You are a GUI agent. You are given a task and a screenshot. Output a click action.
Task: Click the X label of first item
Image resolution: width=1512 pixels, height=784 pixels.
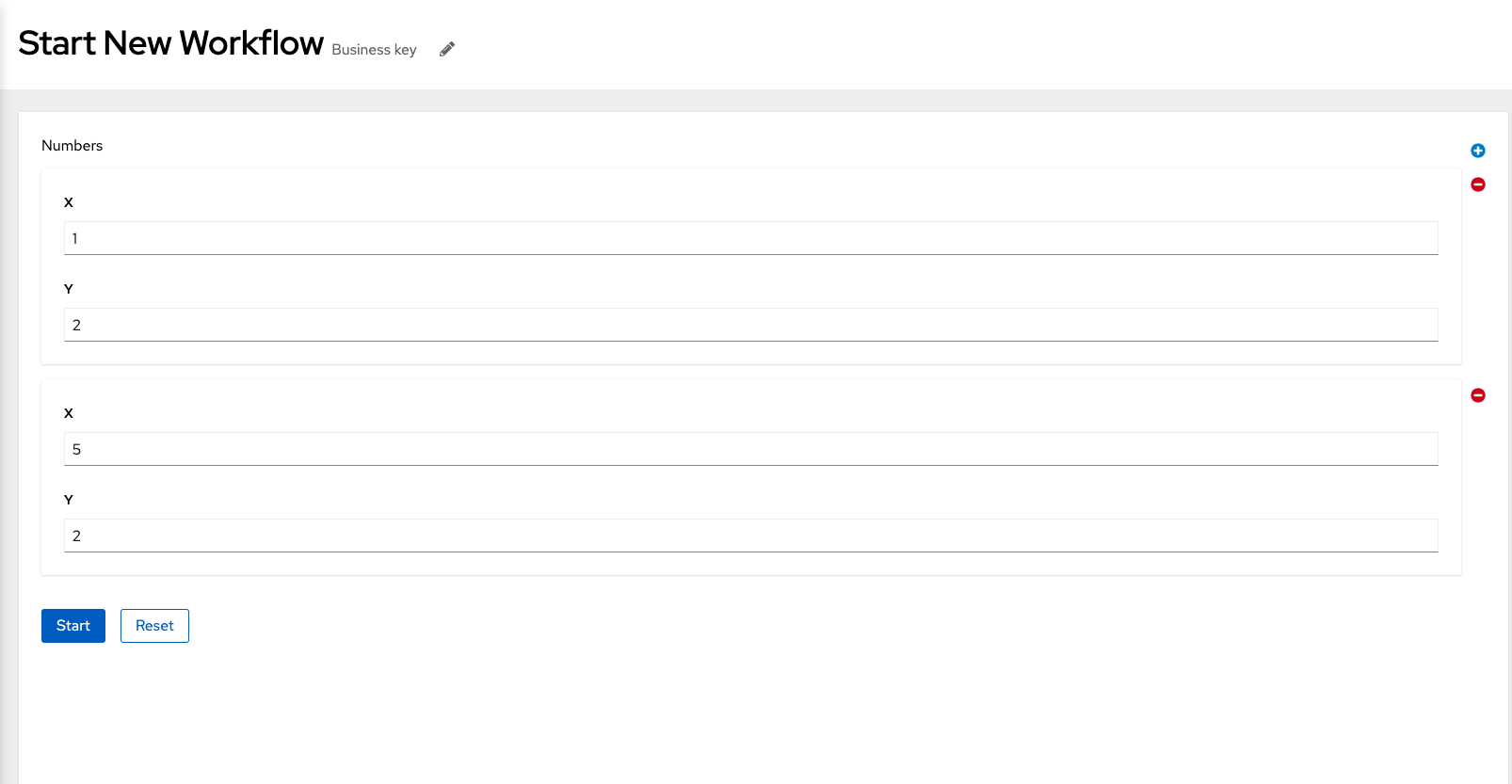[69, 202]
